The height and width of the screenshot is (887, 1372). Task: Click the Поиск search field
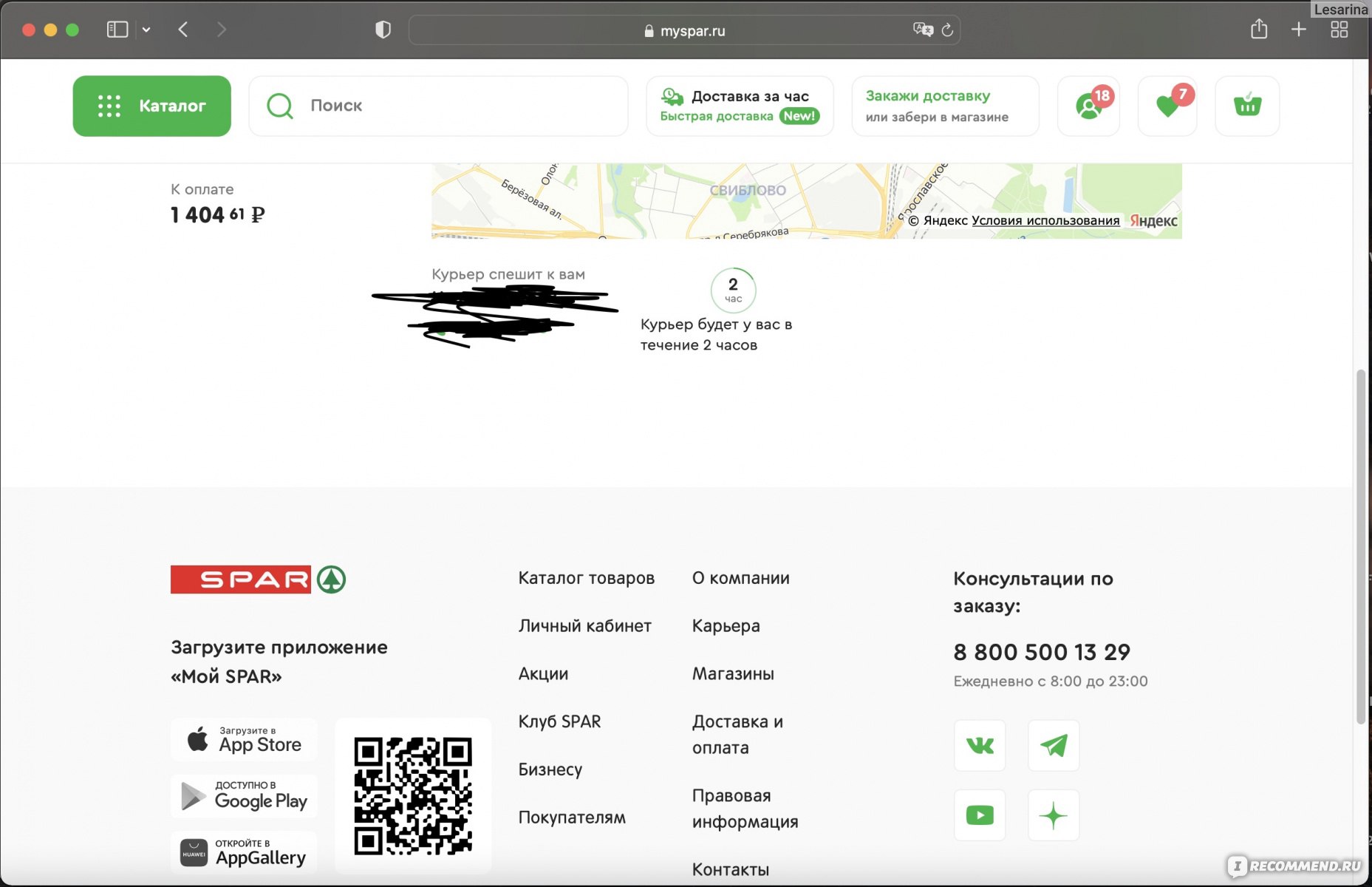(x=438, y=106)
